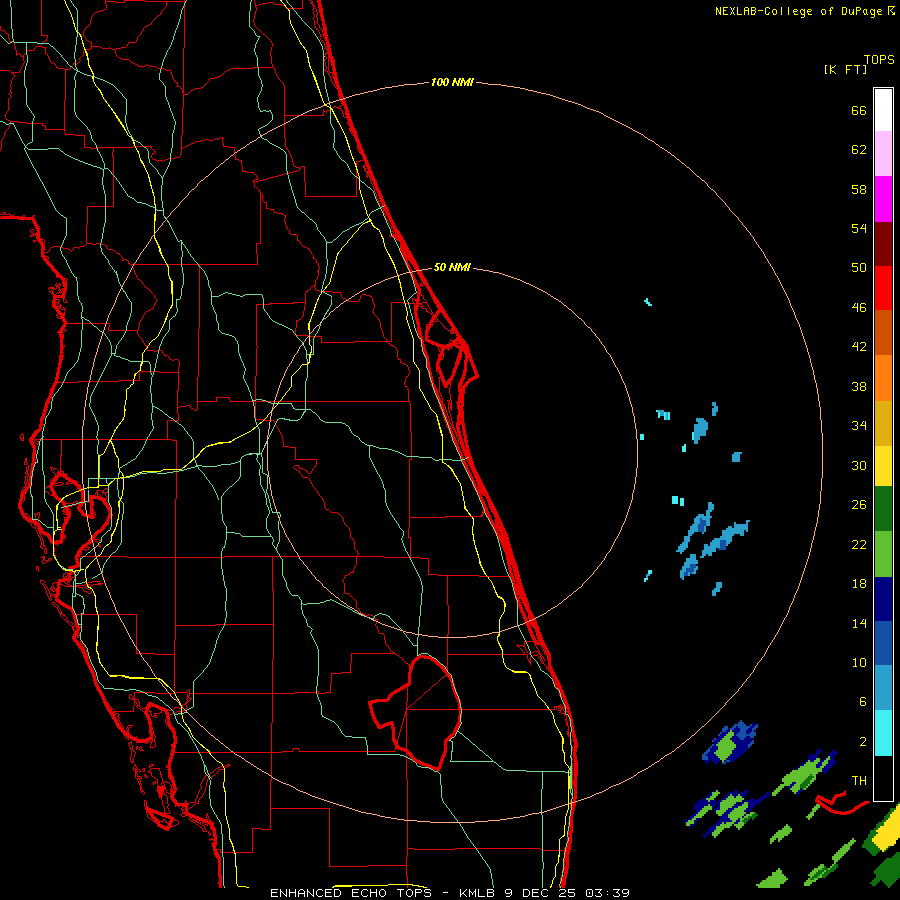Screen dimensions: 900x900
Task: Click the 62 legend value
Action: tap(859, 150)
